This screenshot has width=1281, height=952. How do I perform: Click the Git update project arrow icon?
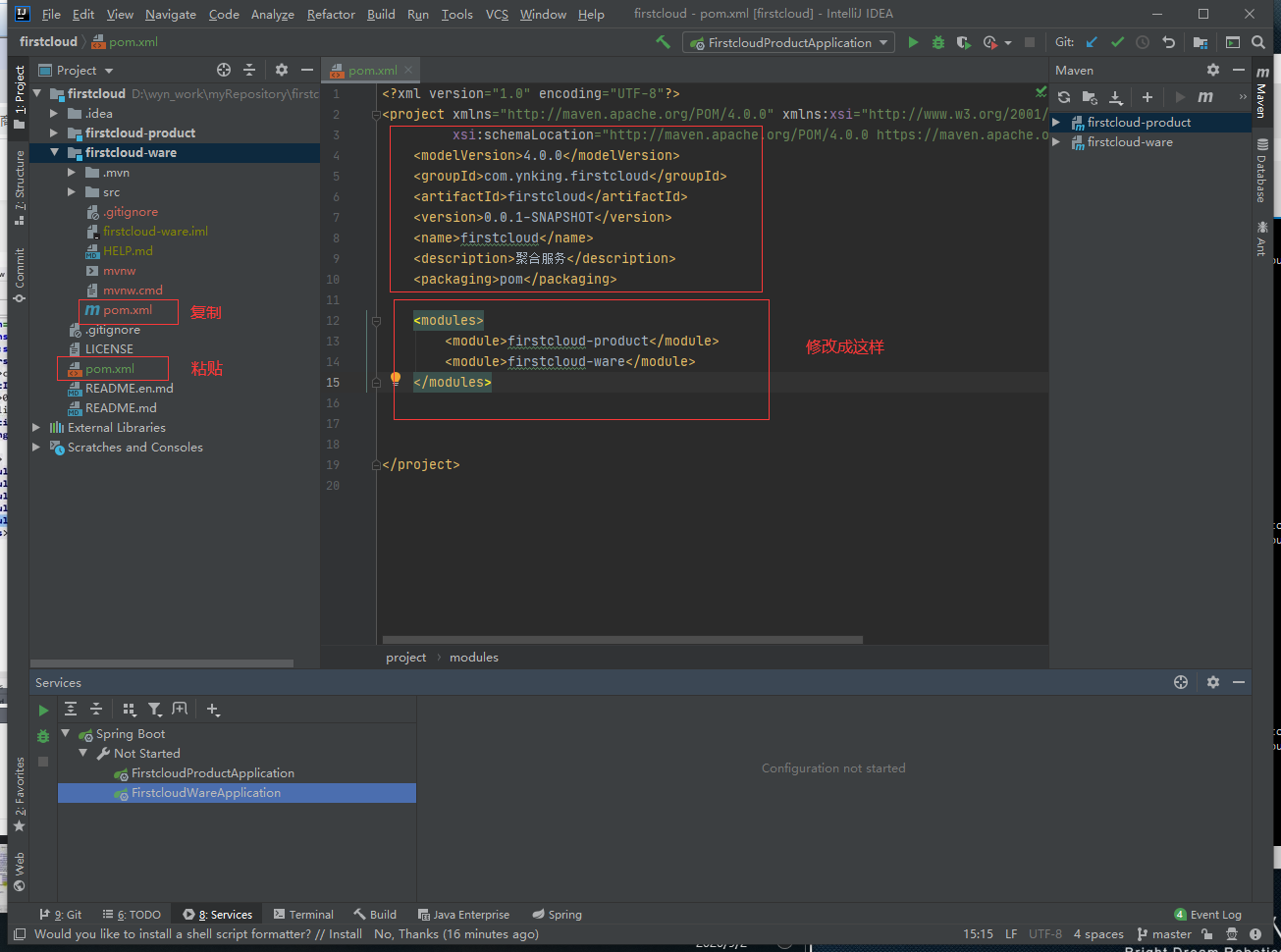(1092, 42)
